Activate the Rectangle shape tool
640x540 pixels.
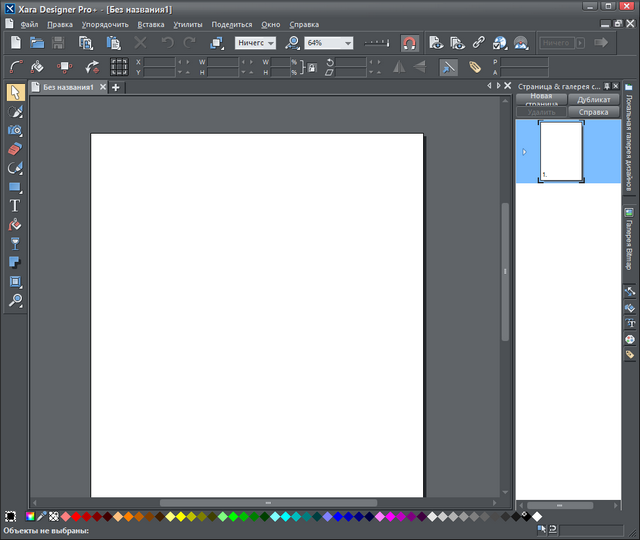(15, 187)
